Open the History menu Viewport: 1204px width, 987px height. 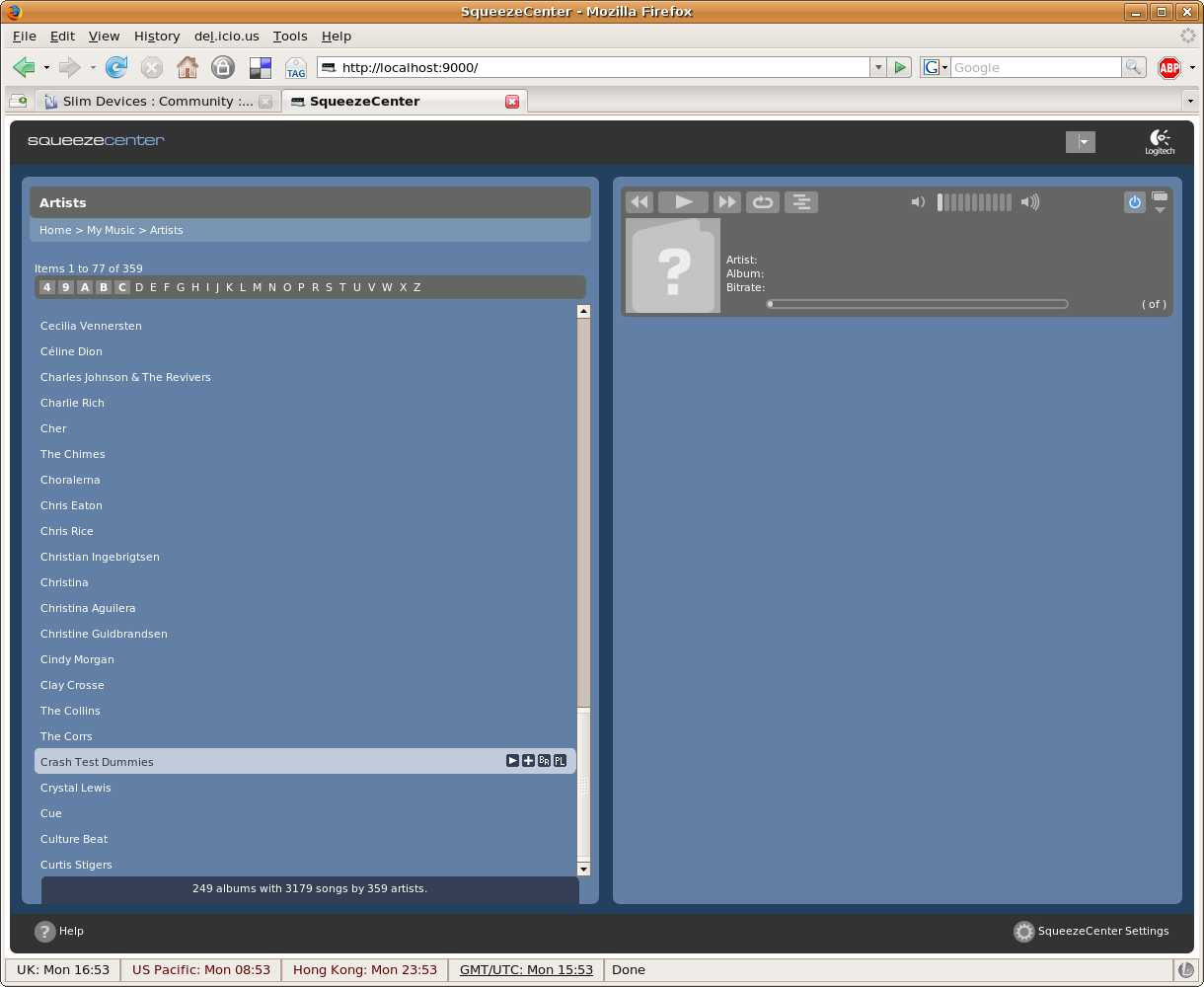[157, 36]
